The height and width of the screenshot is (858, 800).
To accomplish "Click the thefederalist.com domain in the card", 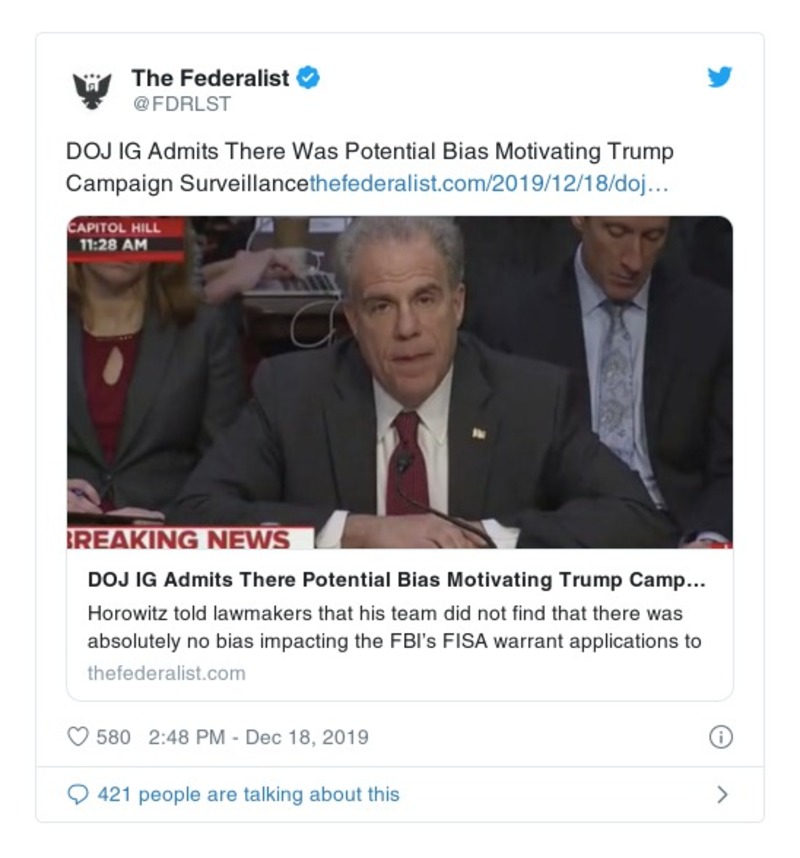I will 166,673.
